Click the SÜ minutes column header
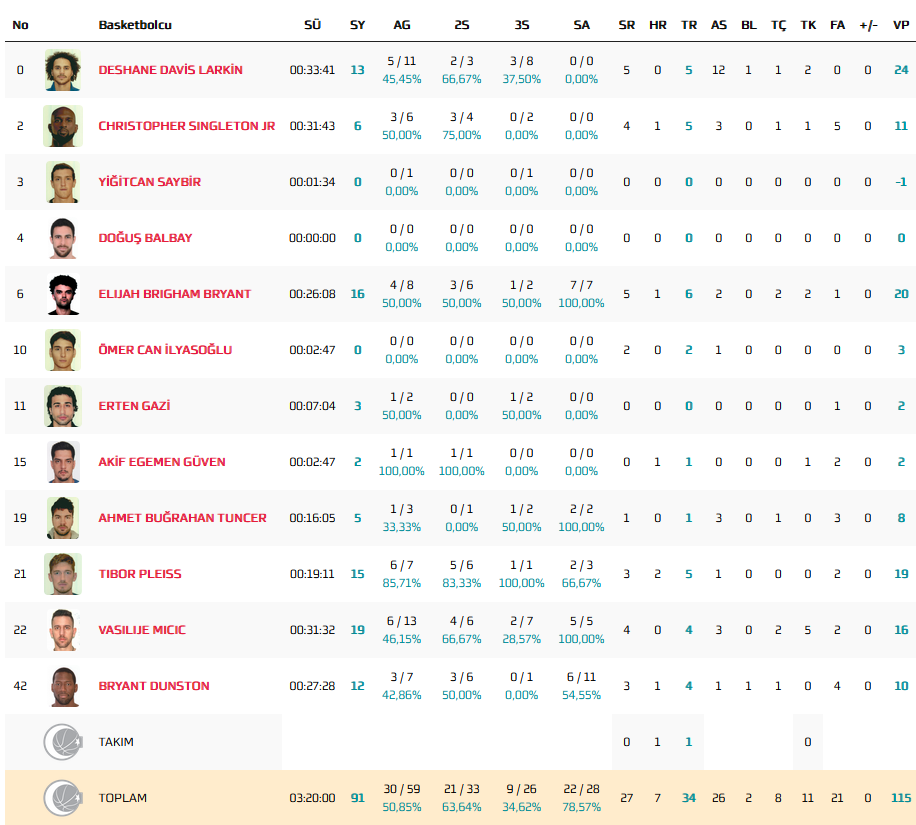The image size is (916, 825). click(x=312, y=25)
